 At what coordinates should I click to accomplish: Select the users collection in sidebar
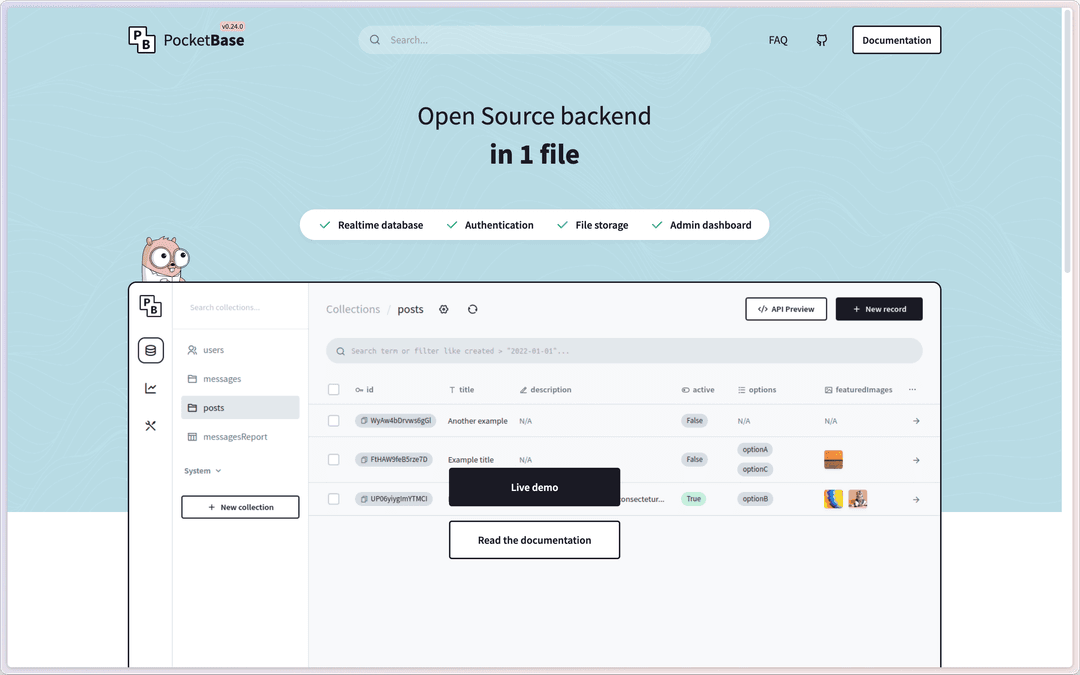[x=213, y=350]
